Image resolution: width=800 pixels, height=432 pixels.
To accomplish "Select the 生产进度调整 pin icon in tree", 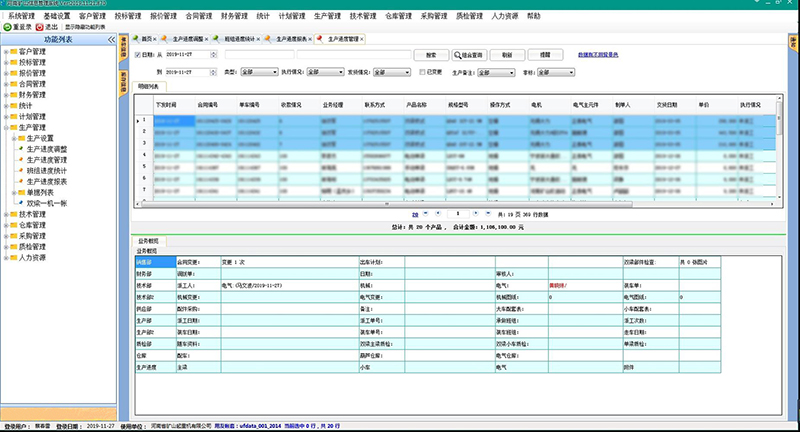I will pyautogui.click(x=20, y=149).
